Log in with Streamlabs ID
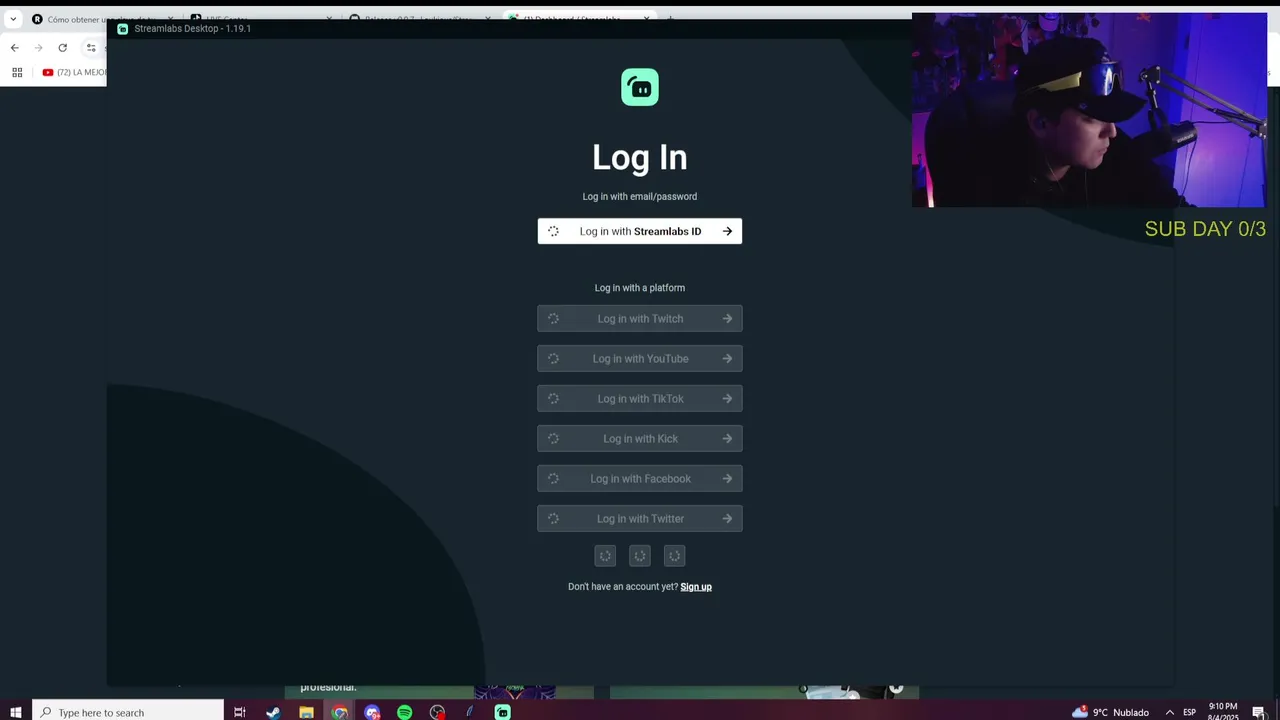This screenshot has height=720, width=1280. [640, 231]
